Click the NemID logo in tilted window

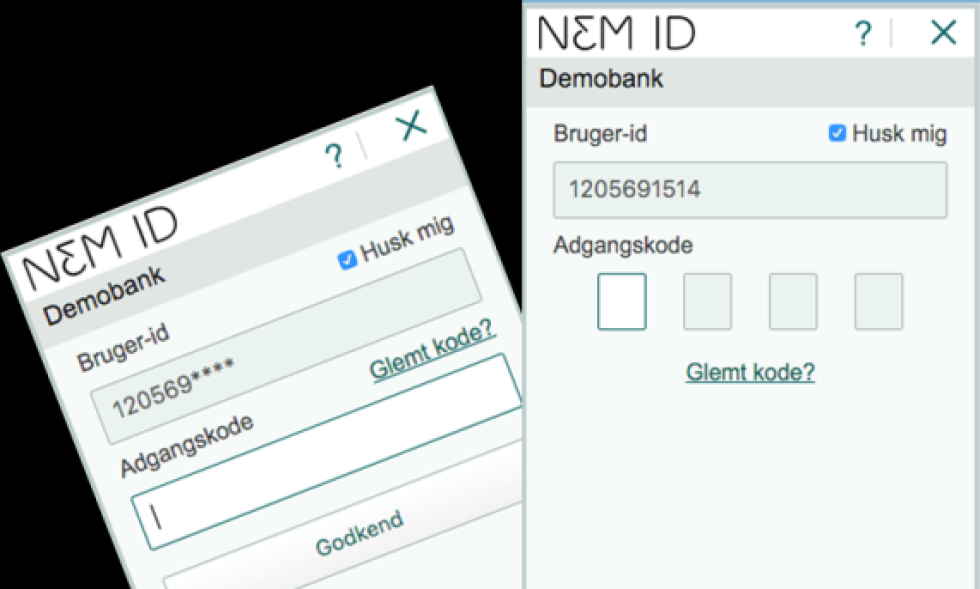click(x=100, y=248)
